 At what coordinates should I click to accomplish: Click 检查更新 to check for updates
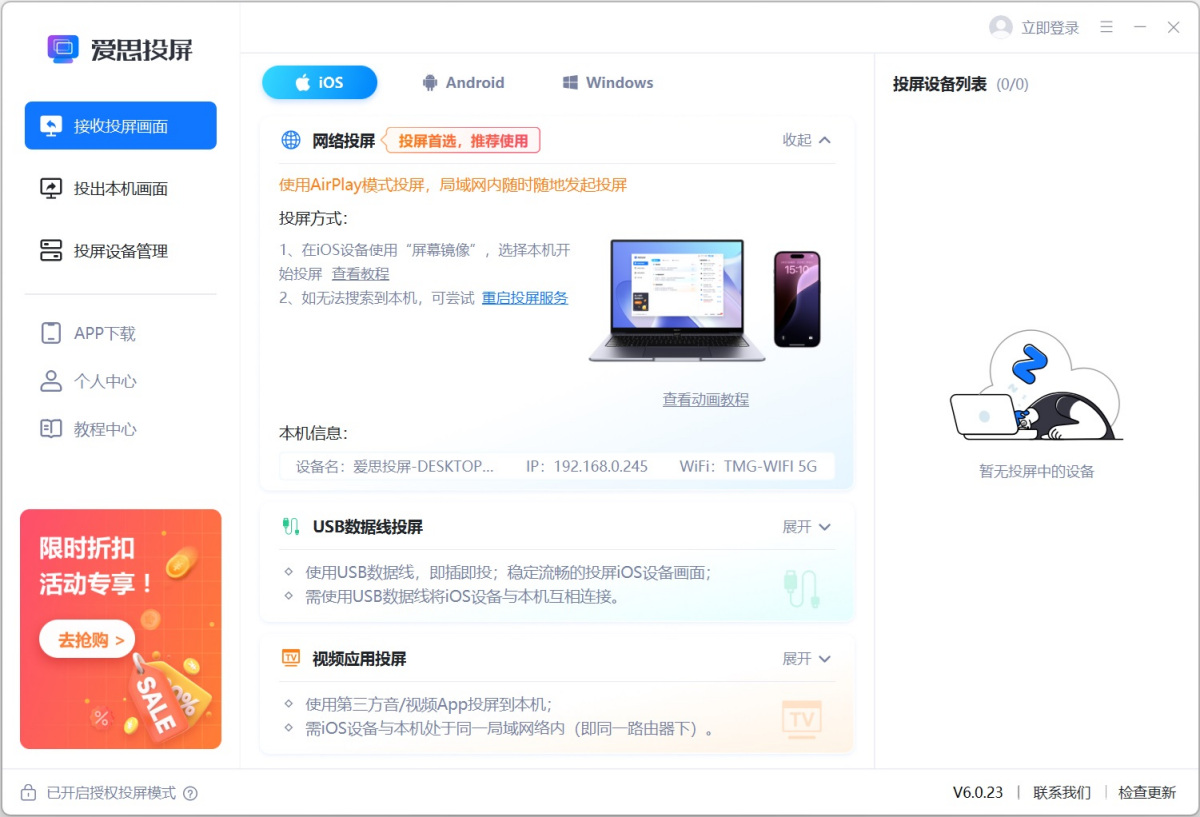1146,793
